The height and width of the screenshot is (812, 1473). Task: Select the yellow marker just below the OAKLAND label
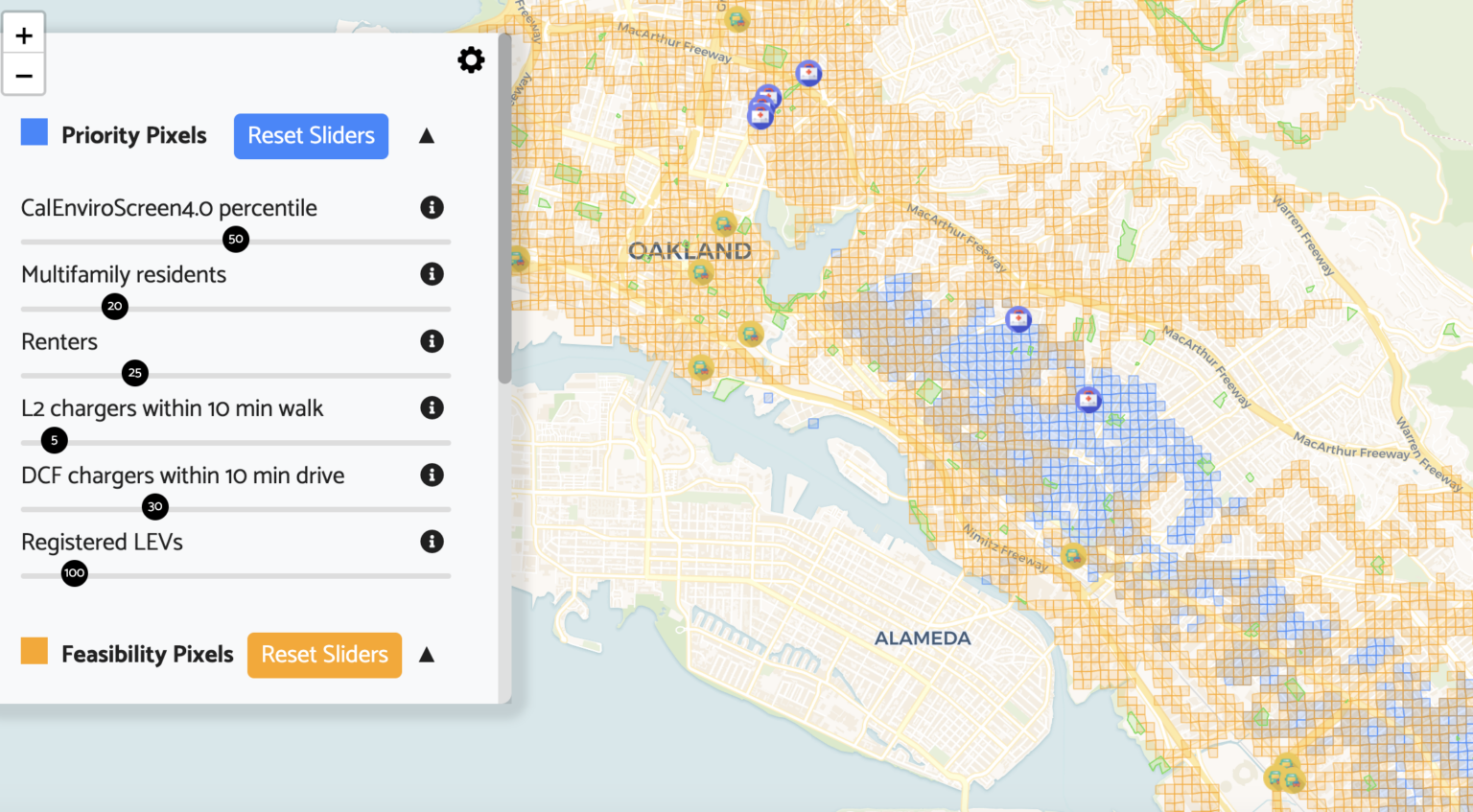[702, 273]
